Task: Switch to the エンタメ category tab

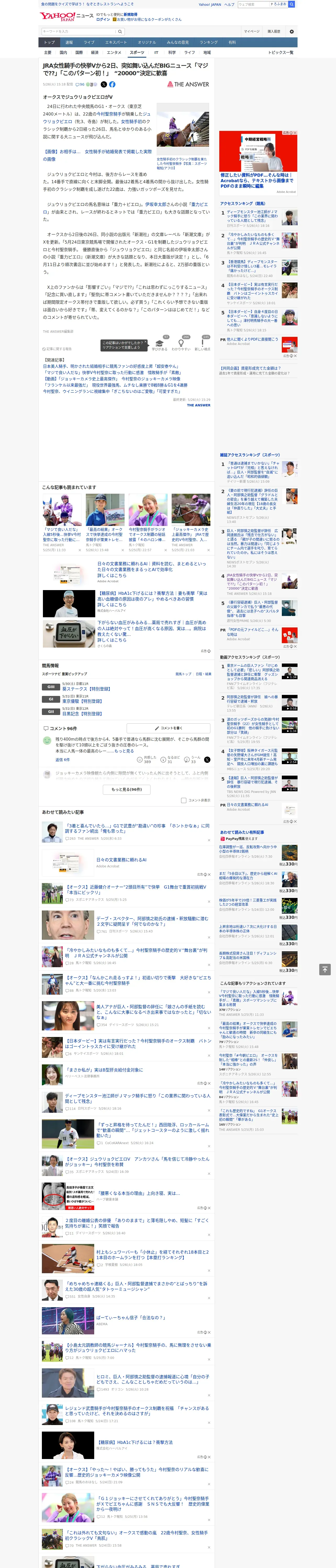Action: (114, 52)
